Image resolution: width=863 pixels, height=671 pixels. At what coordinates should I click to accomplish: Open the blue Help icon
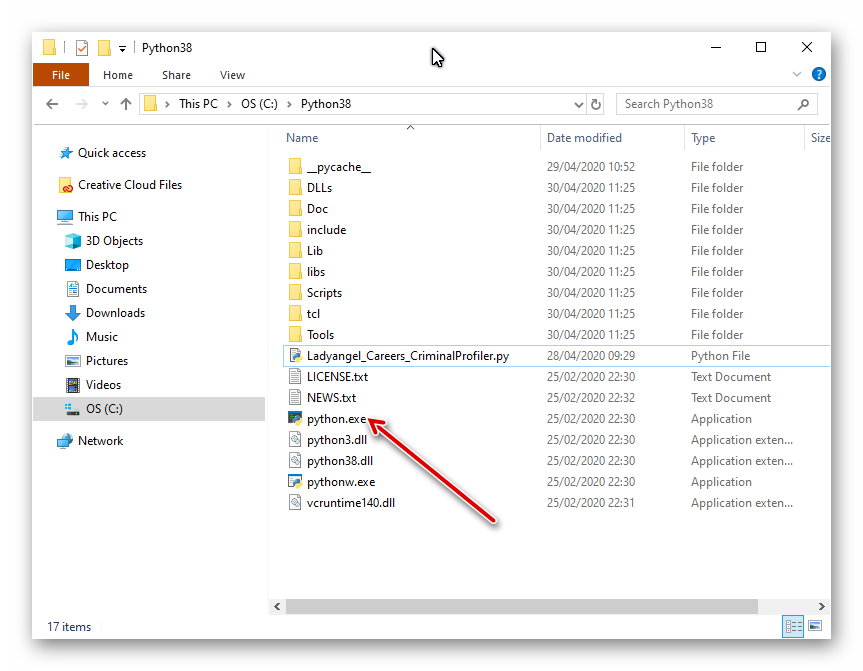818,74
